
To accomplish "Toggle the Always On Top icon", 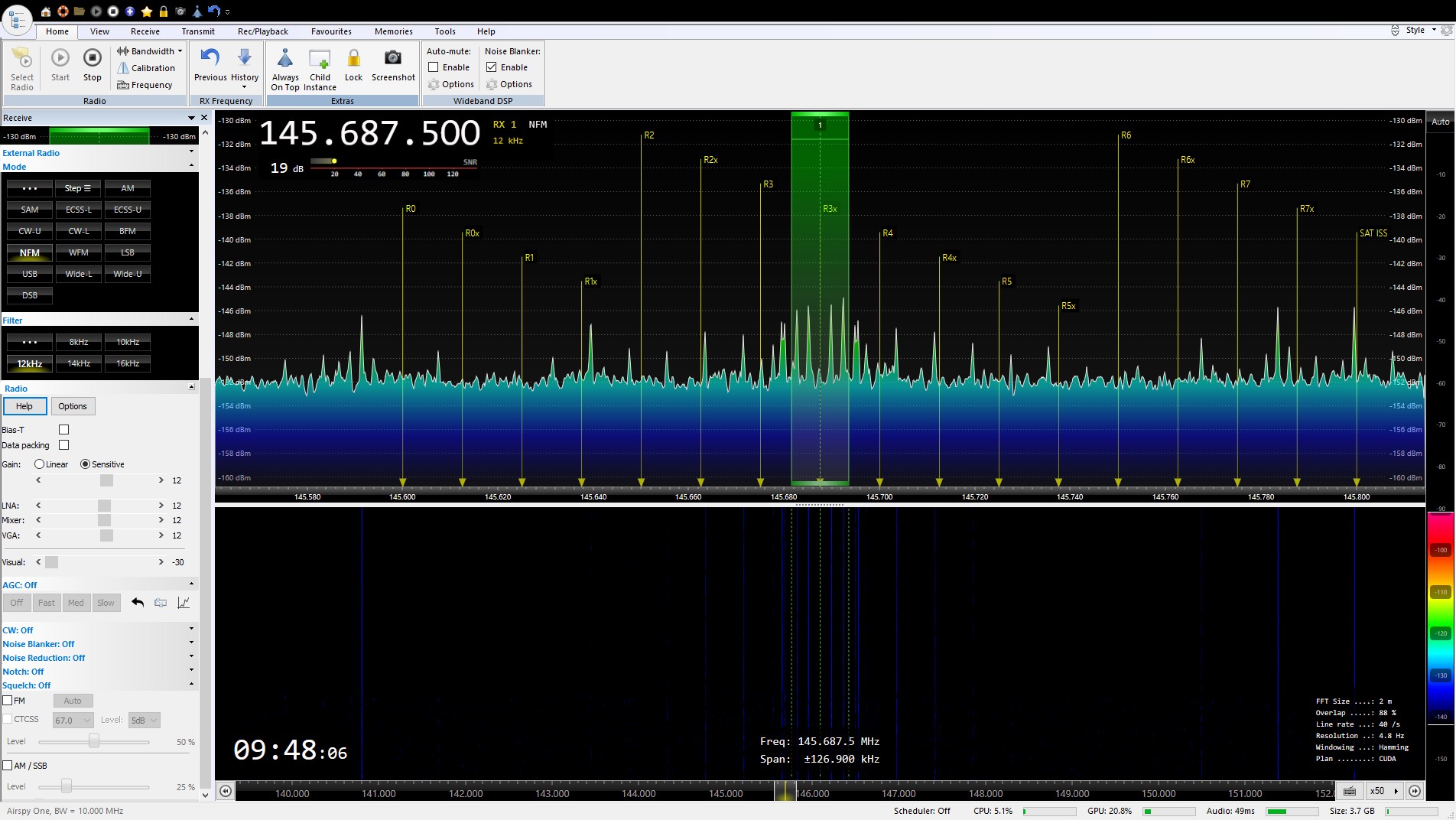I will (x=285, y=58).
